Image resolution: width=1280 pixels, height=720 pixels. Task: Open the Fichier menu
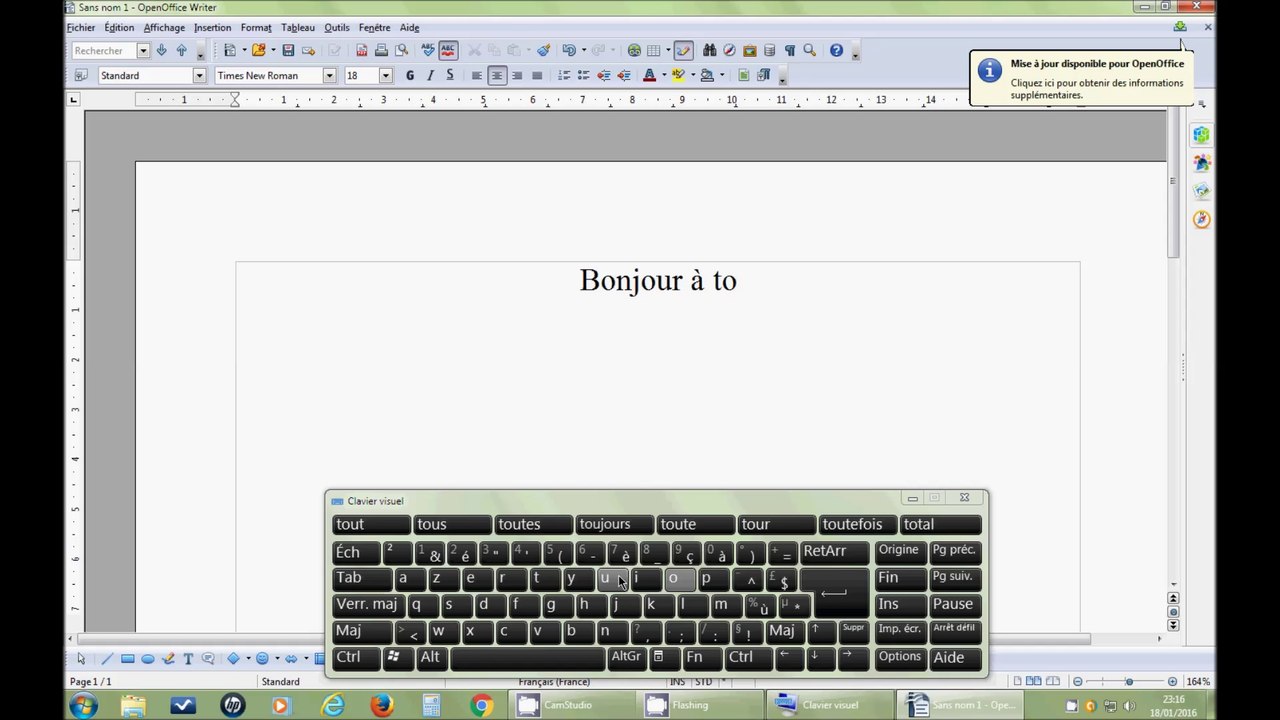point(81,28)
